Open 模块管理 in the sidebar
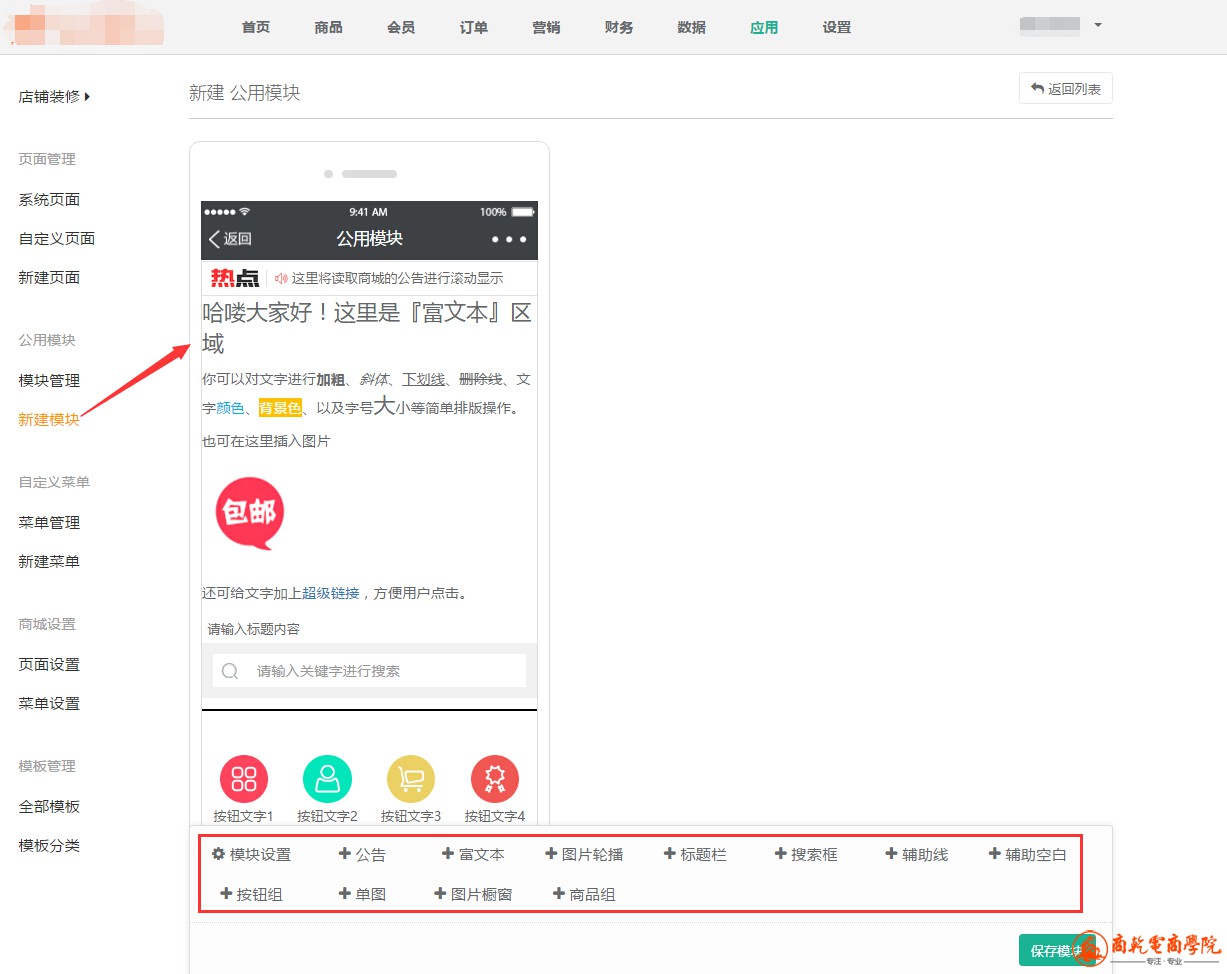The image size is (1227, 974). (49, 381)
